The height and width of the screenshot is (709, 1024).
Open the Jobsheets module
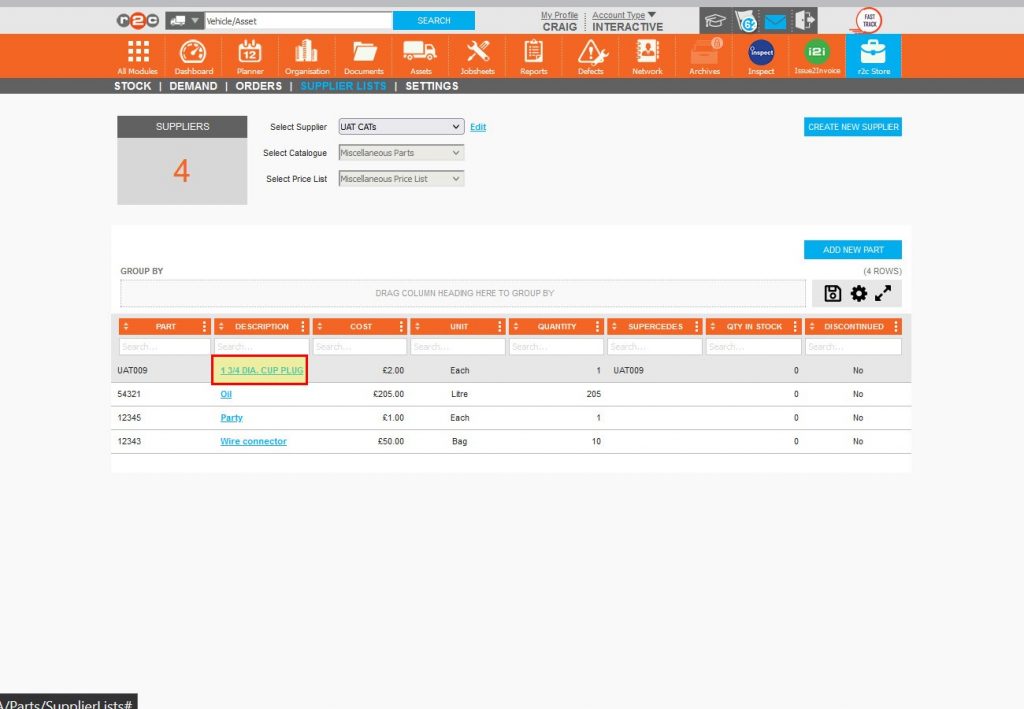click(477, 55)
